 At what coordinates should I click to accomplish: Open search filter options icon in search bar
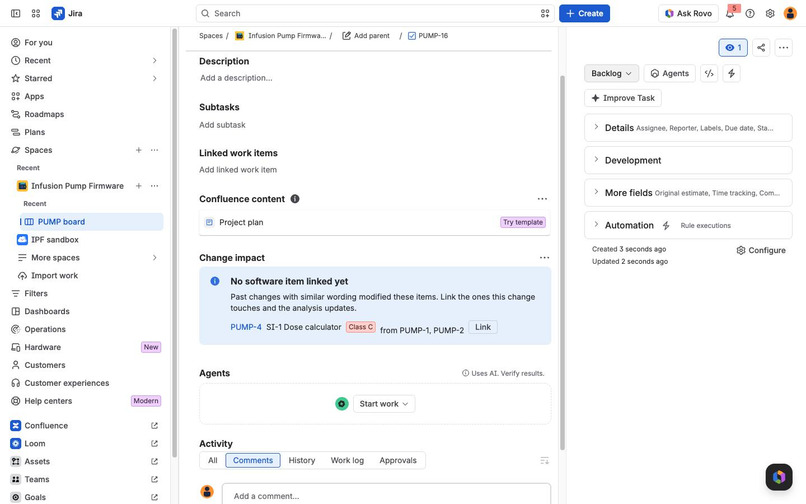click(545, 13)
